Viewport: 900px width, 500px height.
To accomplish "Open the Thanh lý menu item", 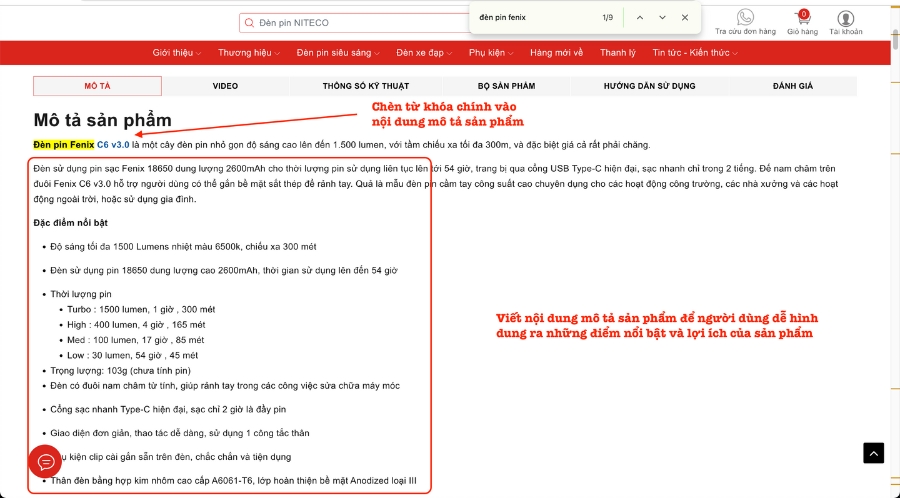I will point(617,53).
